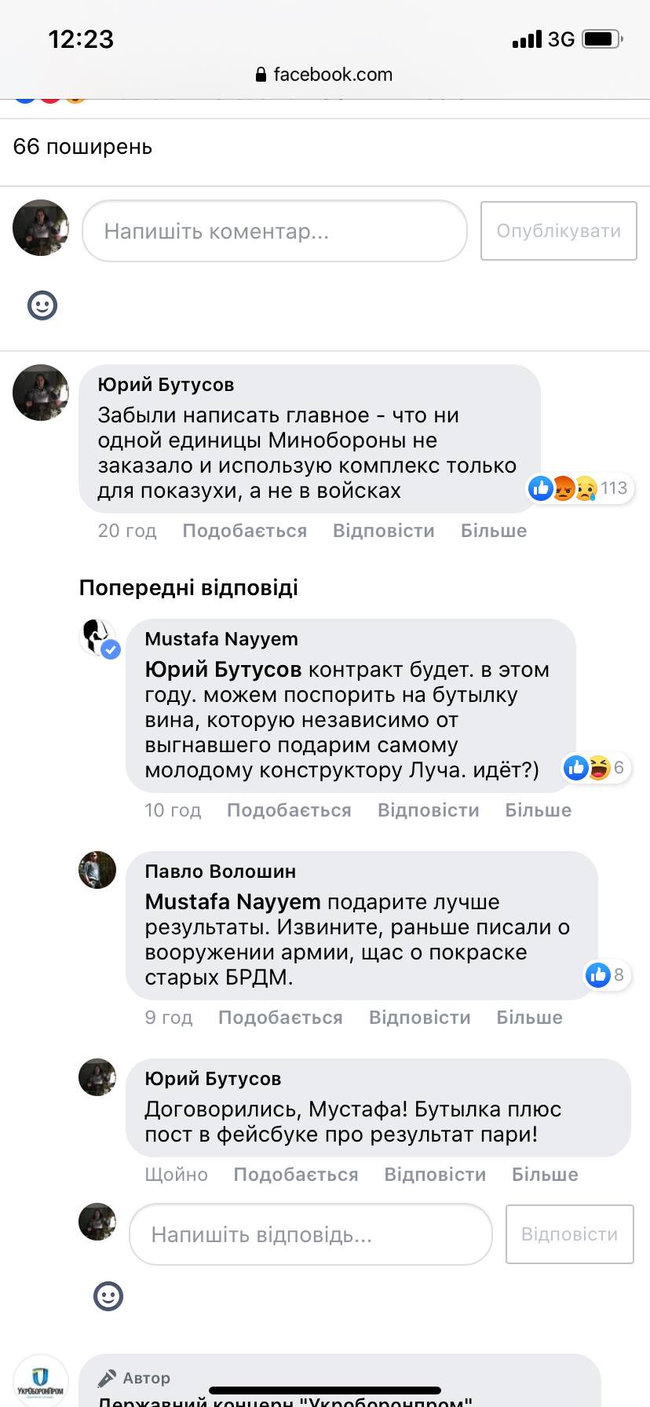
Task: Click the smiley emoji icon below comment field
Action: [41, 305]
